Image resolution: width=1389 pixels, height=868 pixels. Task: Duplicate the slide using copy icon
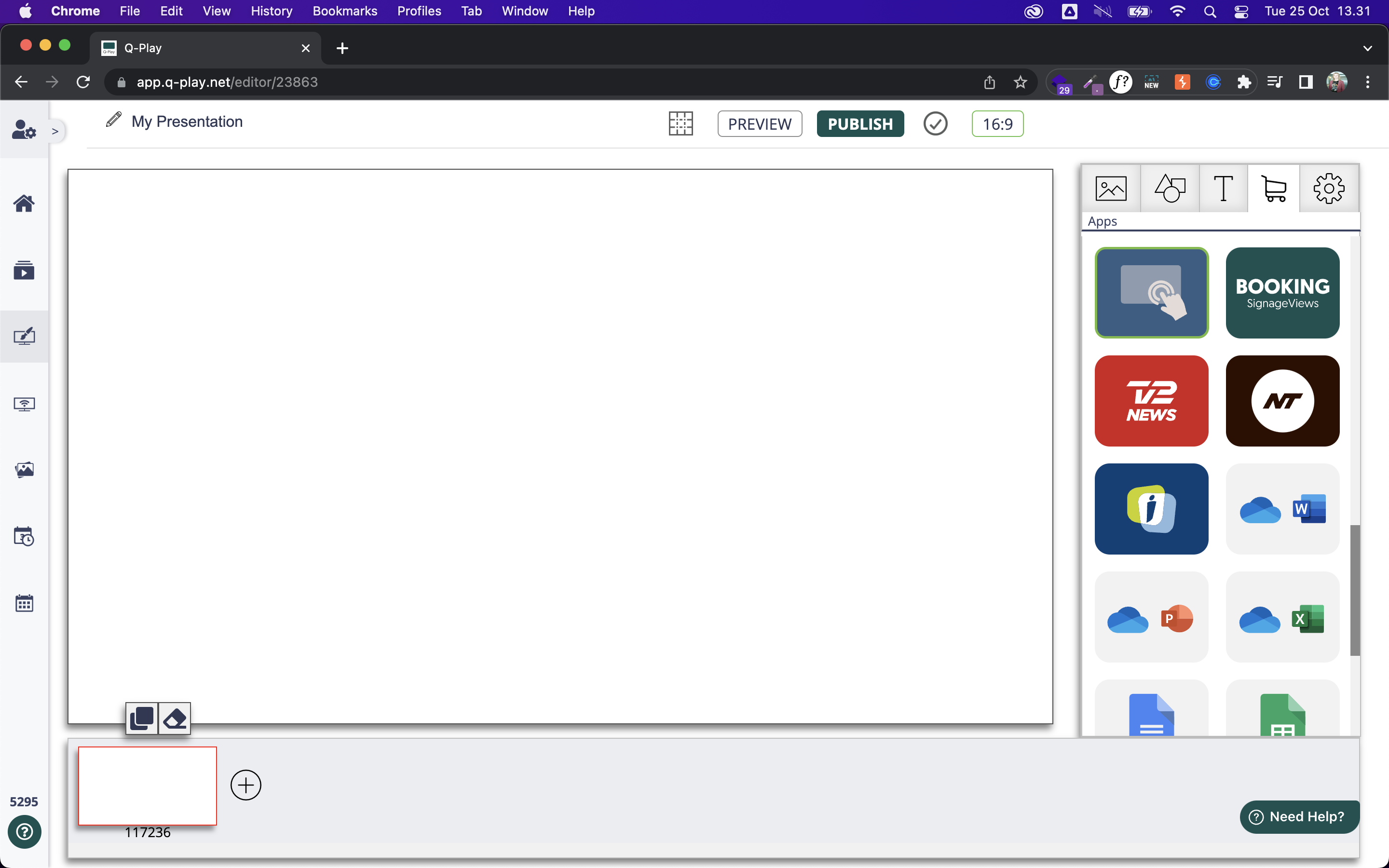pos(142,718)
